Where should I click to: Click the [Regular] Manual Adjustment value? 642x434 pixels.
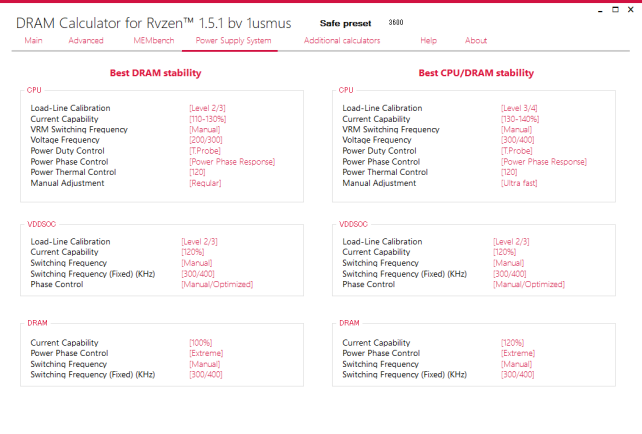[x=205, y=183]
